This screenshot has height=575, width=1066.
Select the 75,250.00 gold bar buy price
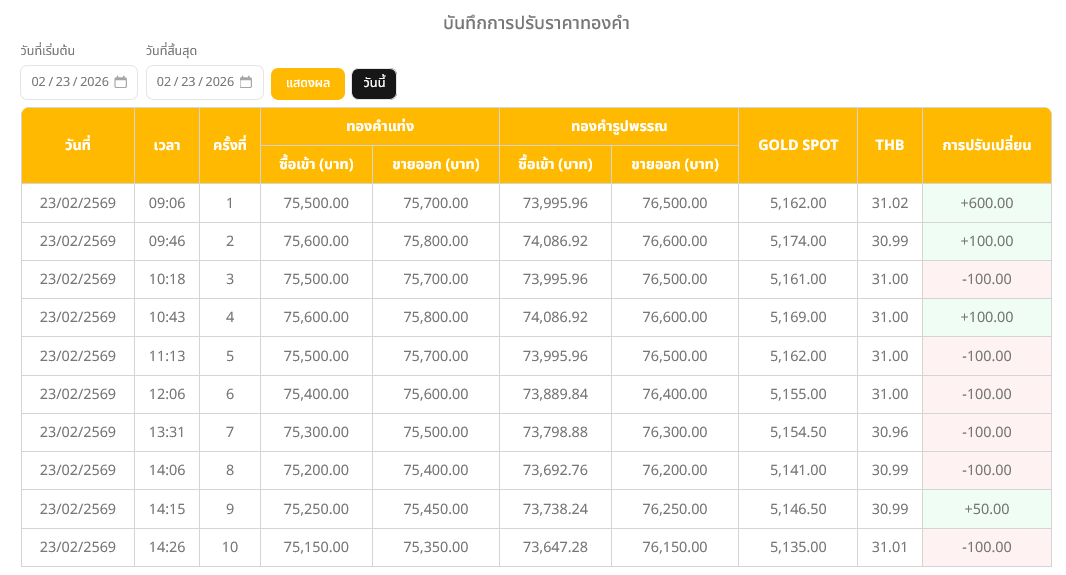(x=316, y=509)
